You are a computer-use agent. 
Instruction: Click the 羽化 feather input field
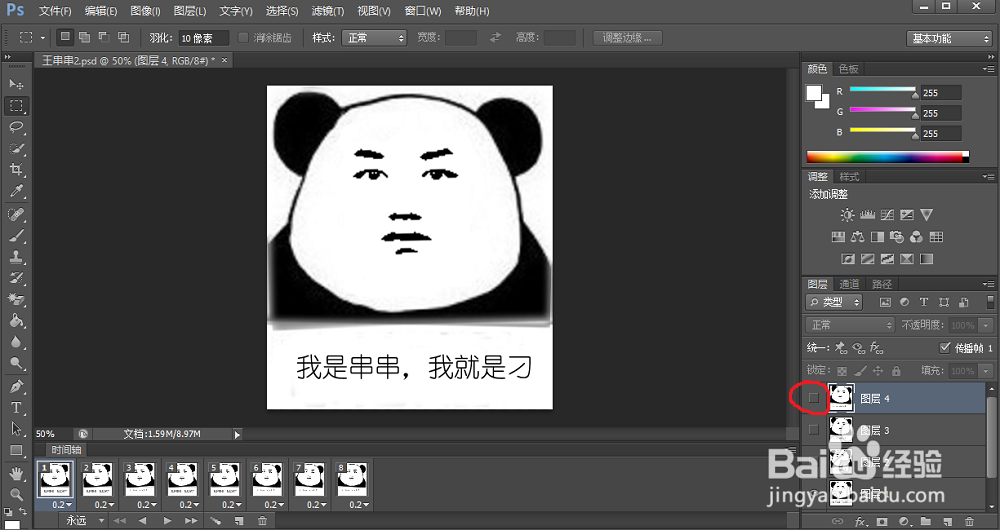tap(203, 38)
